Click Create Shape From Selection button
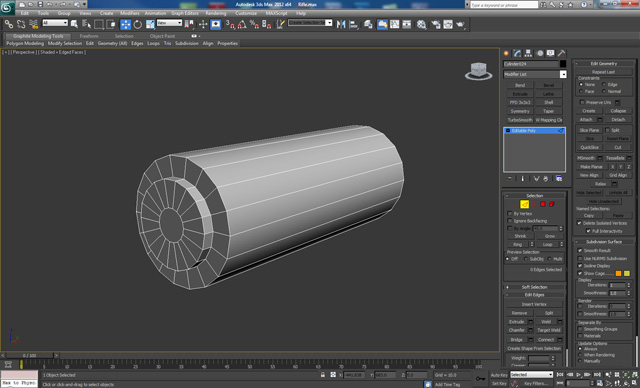 point(534,348)
